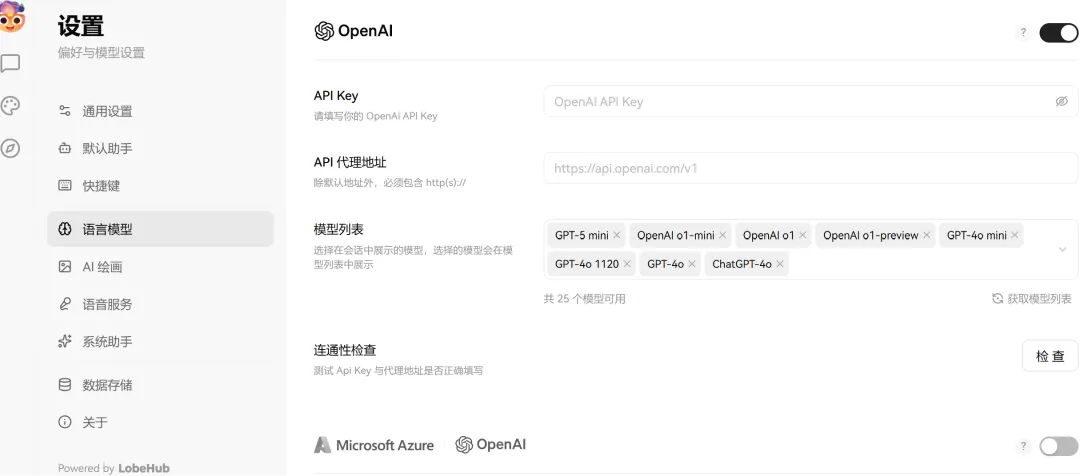Click 获取模型列表 to fetch models

1032,298
